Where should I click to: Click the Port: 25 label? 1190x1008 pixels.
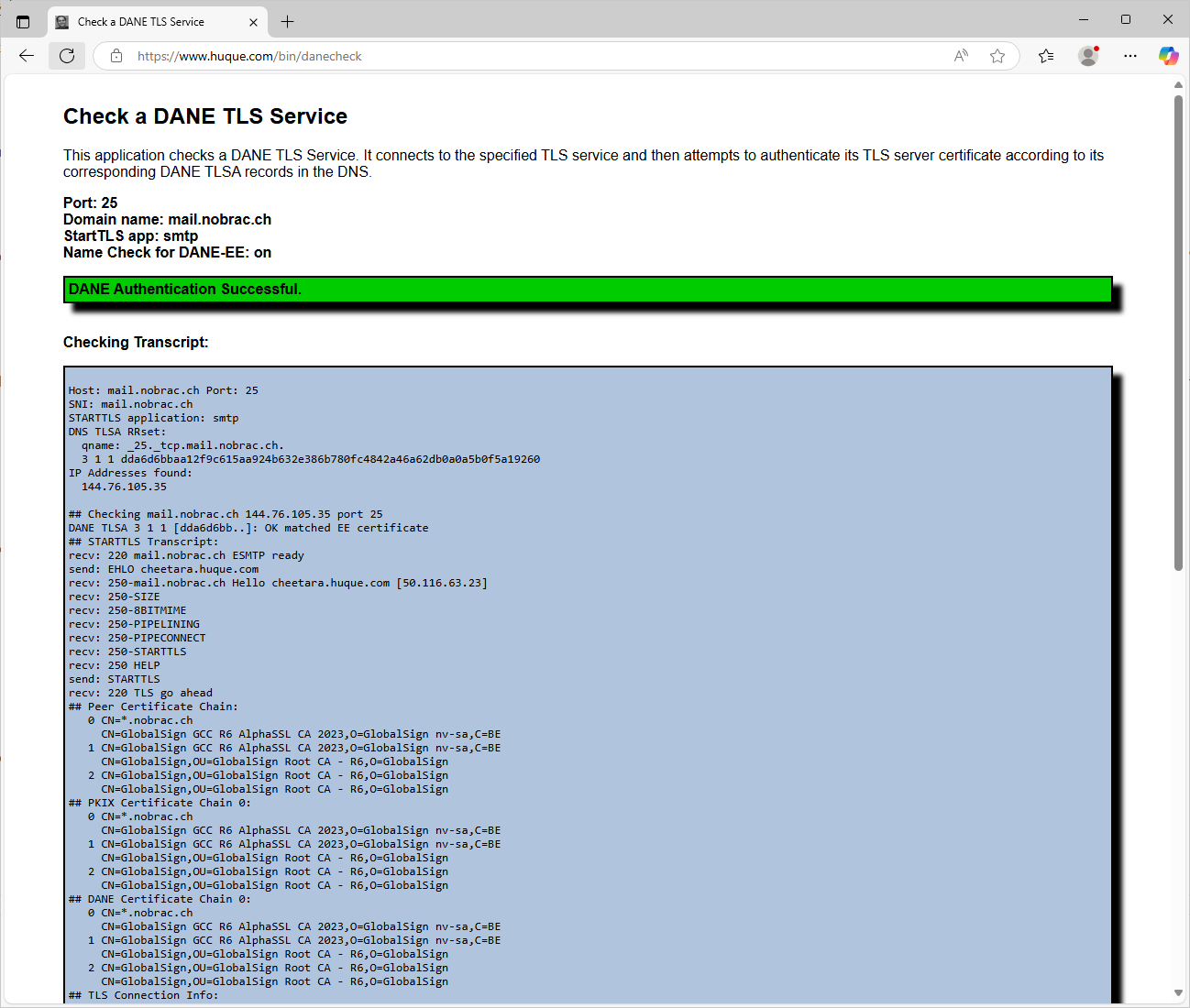coord(91,203)
